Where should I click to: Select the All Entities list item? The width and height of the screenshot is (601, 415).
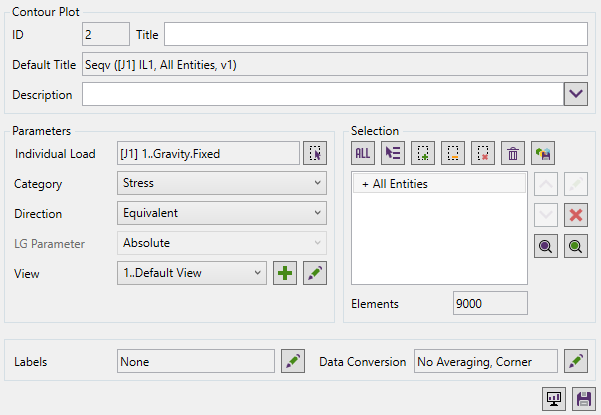click(x=440, y=184)
